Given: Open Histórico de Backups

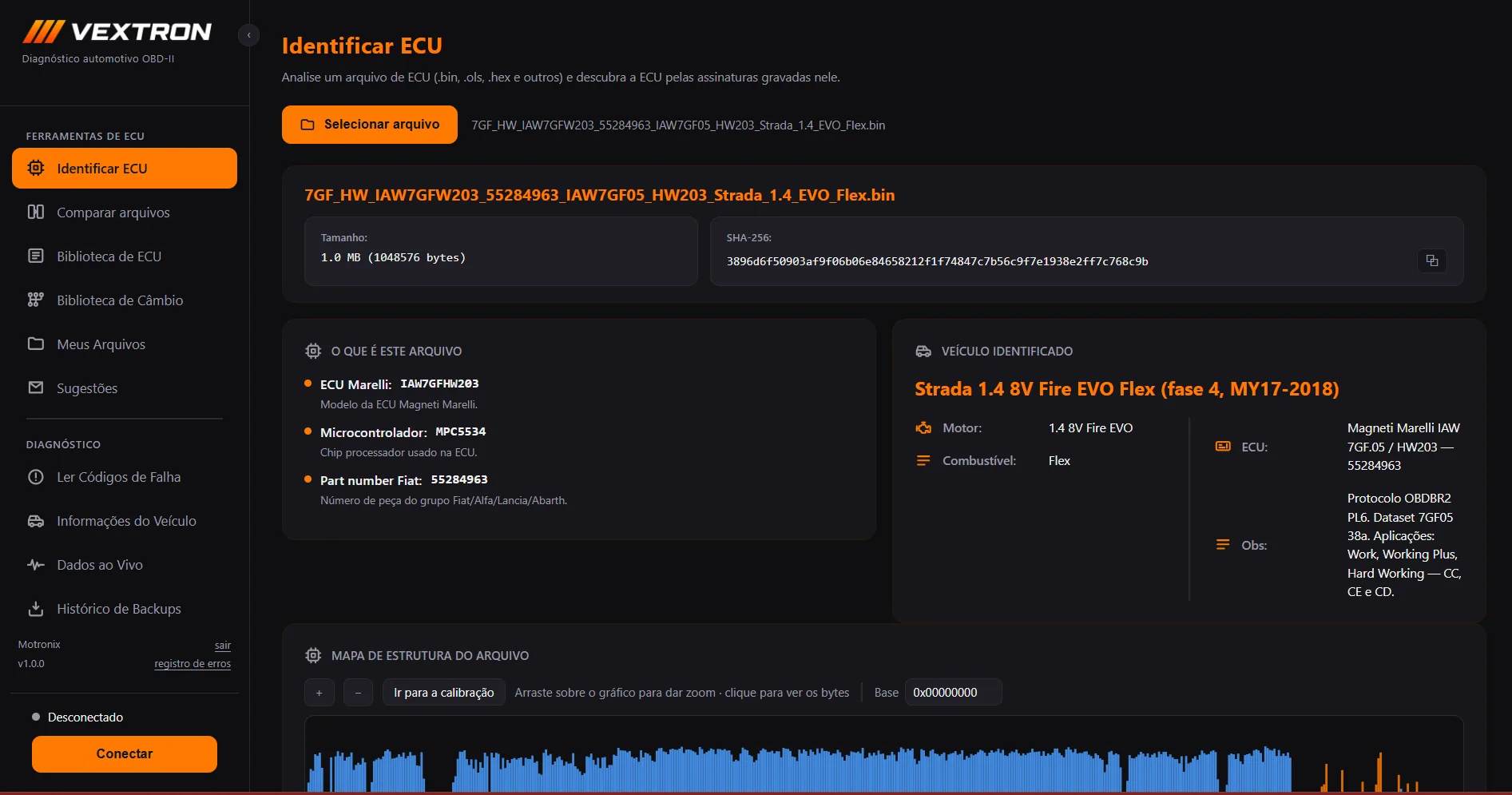Looking at the screenshot, I should coord(125,609).
